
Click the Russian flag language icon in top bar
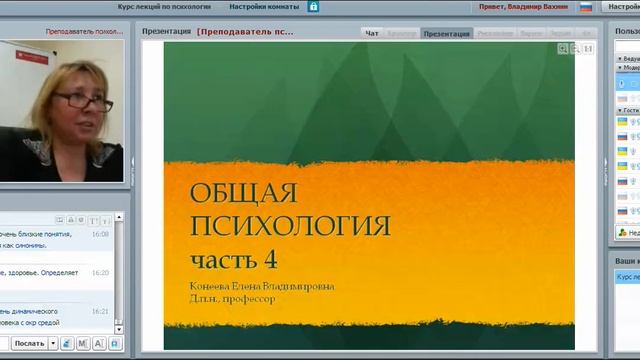586,7
